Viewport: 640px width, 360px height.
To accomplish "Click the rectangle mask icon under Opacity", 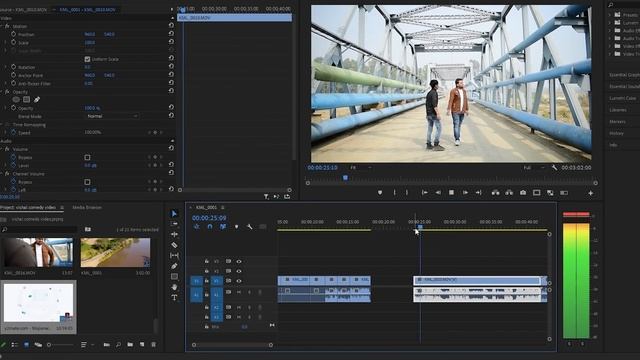I will (x=27, y=100).
